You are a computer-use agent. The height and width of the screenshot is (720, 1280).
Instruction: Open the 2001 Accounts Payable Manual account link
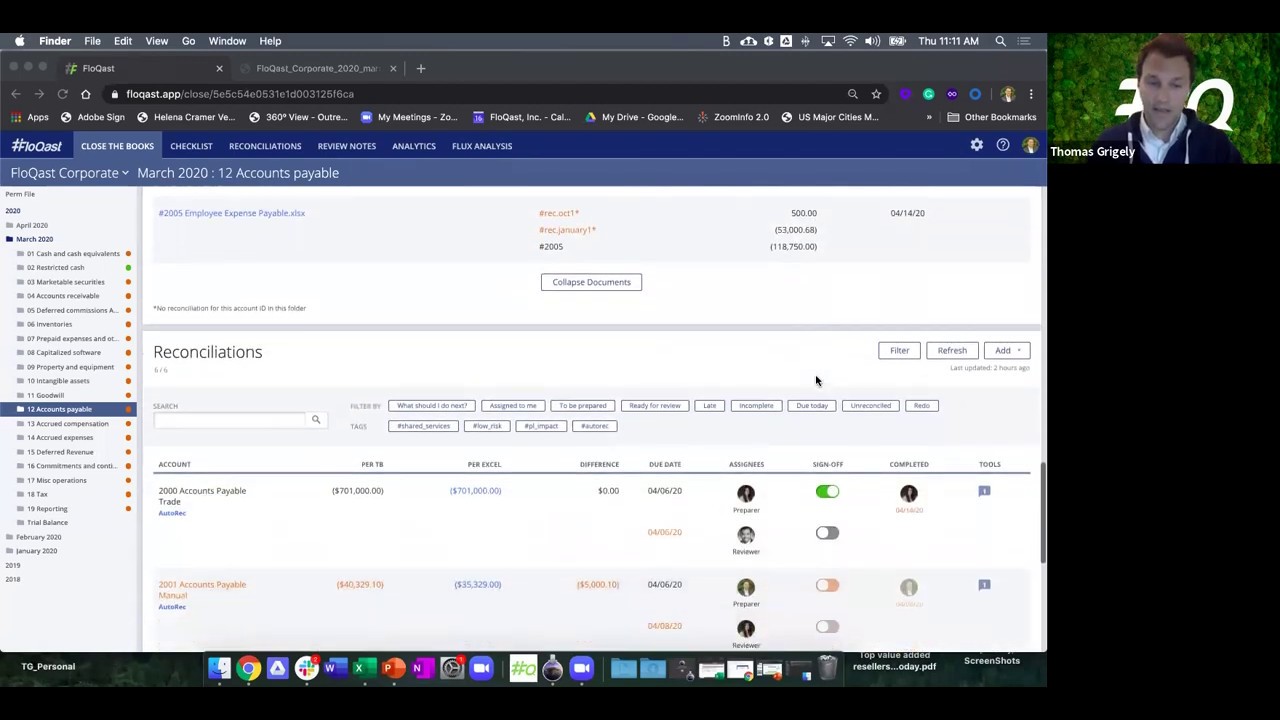pyautogui.click(x=201, y=590)
